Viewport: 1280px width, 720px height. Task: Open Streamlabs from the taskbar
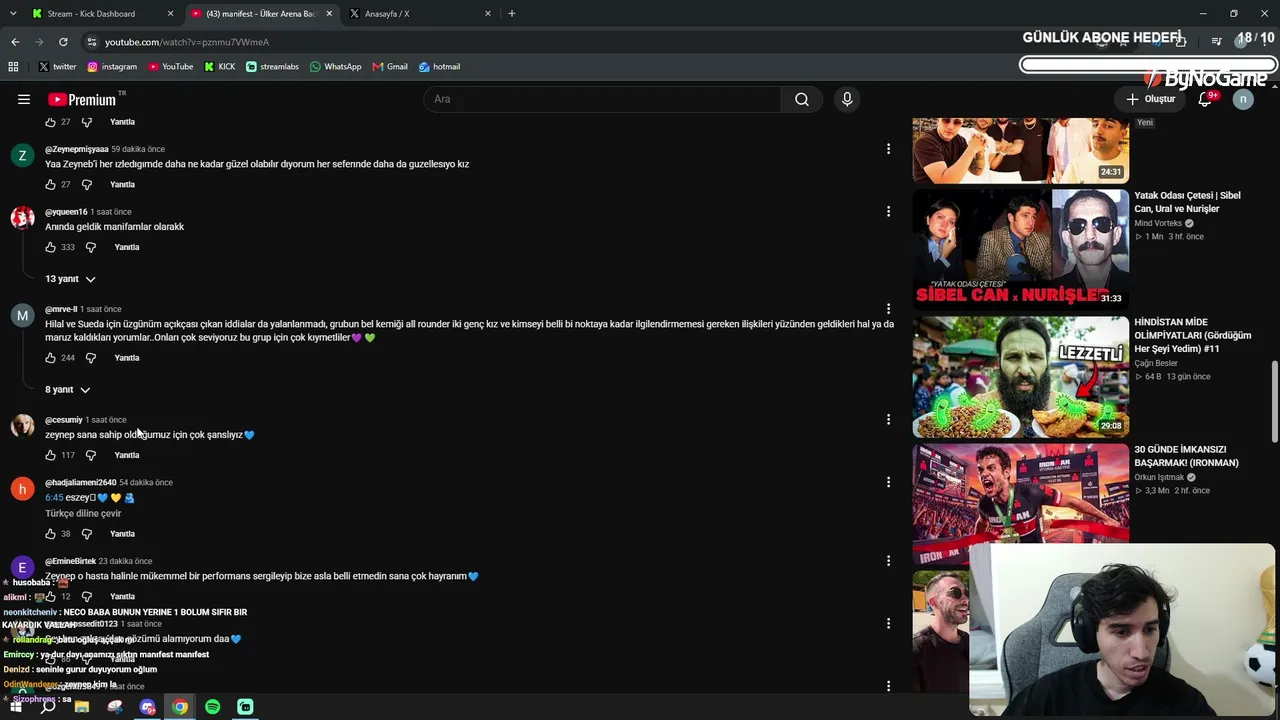[245, 707]
